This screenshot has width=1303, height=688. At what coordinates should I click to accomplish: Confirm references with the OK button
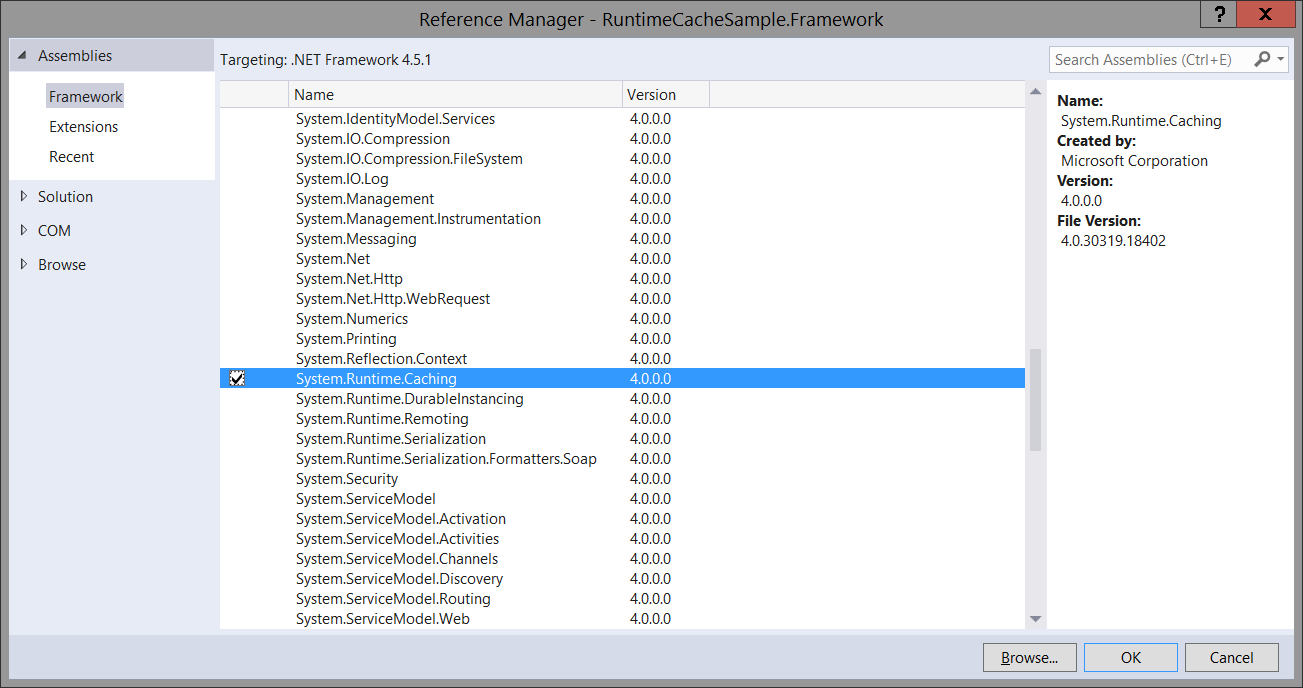(x=1130, y=657)
